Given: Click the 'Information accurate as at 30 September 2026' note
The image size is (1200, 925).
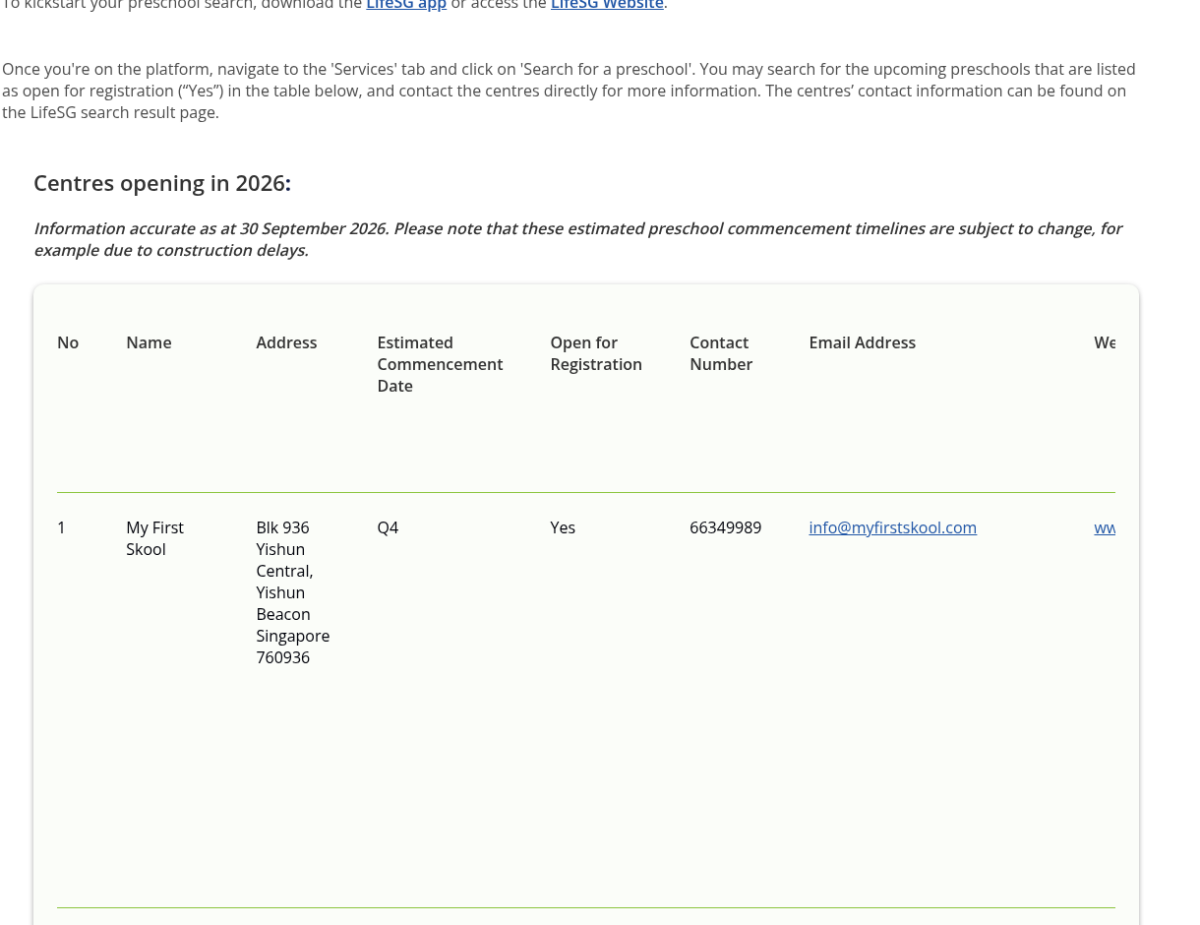Looking at the screenshot, I should point(578,239).
